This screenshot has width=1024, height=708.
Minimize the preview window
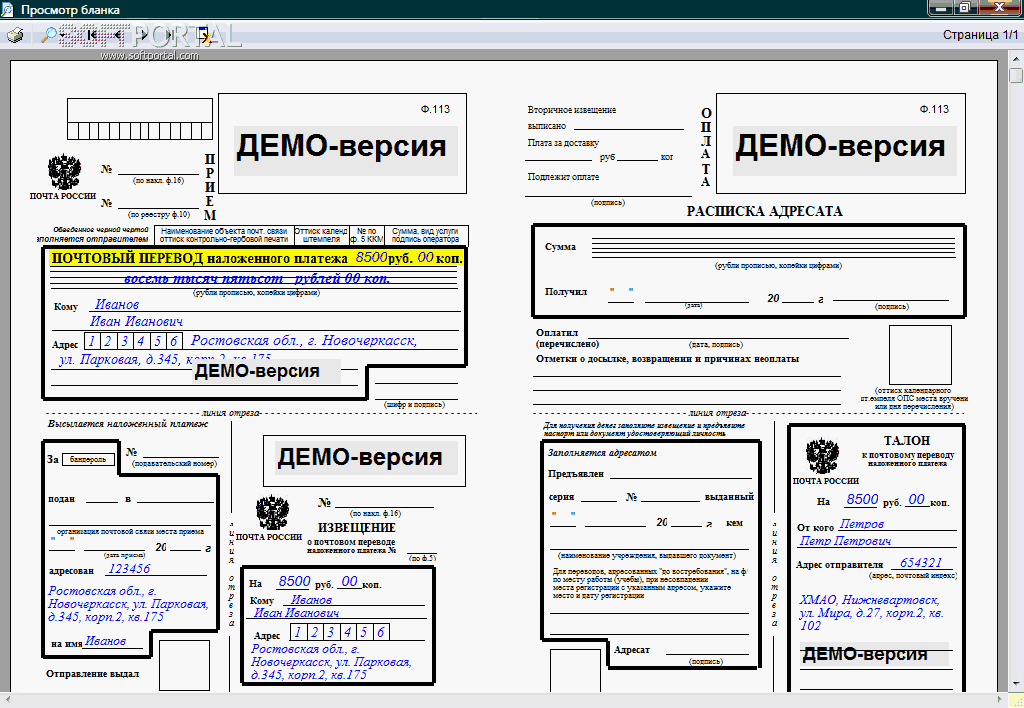coord(941,8)
